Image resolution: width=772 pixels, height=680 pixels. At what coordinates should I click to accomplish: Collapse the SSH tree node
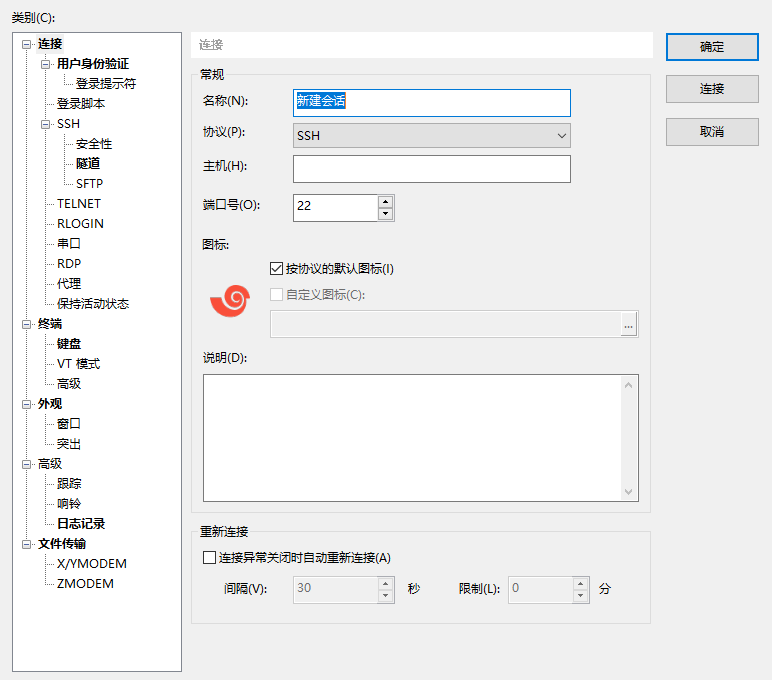coord(45,124)
